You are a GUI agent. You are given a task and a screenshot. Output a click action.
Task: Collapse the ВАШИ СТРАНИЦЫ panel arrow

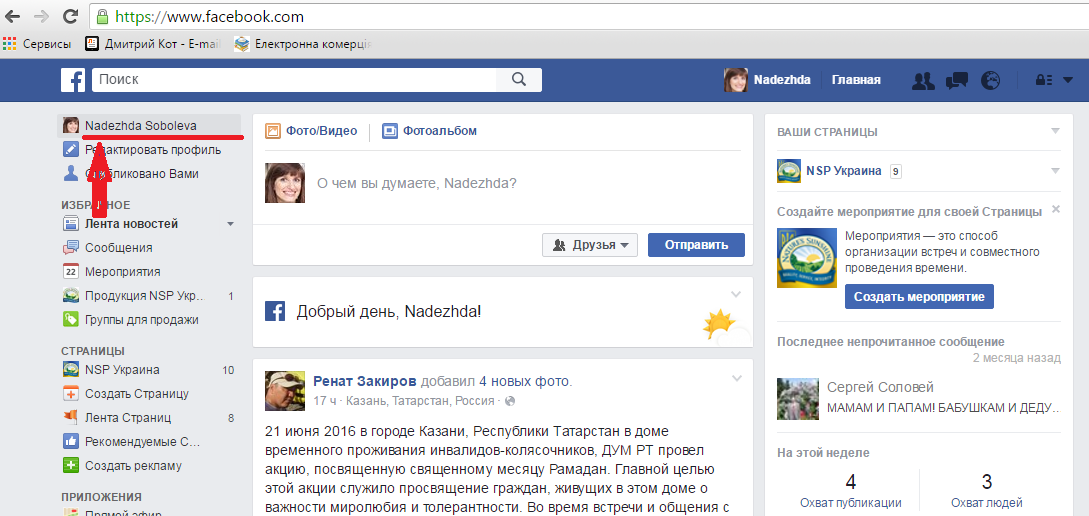click(1056, 131)
